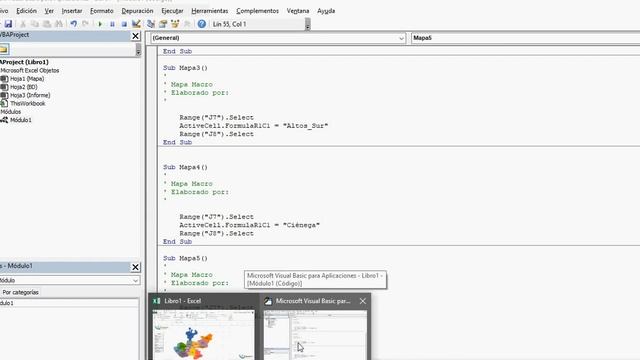The width and height of the screenshot is (640, 360).
Task: Pause execution with the Break icon
Action: click(x=112, y=24)
